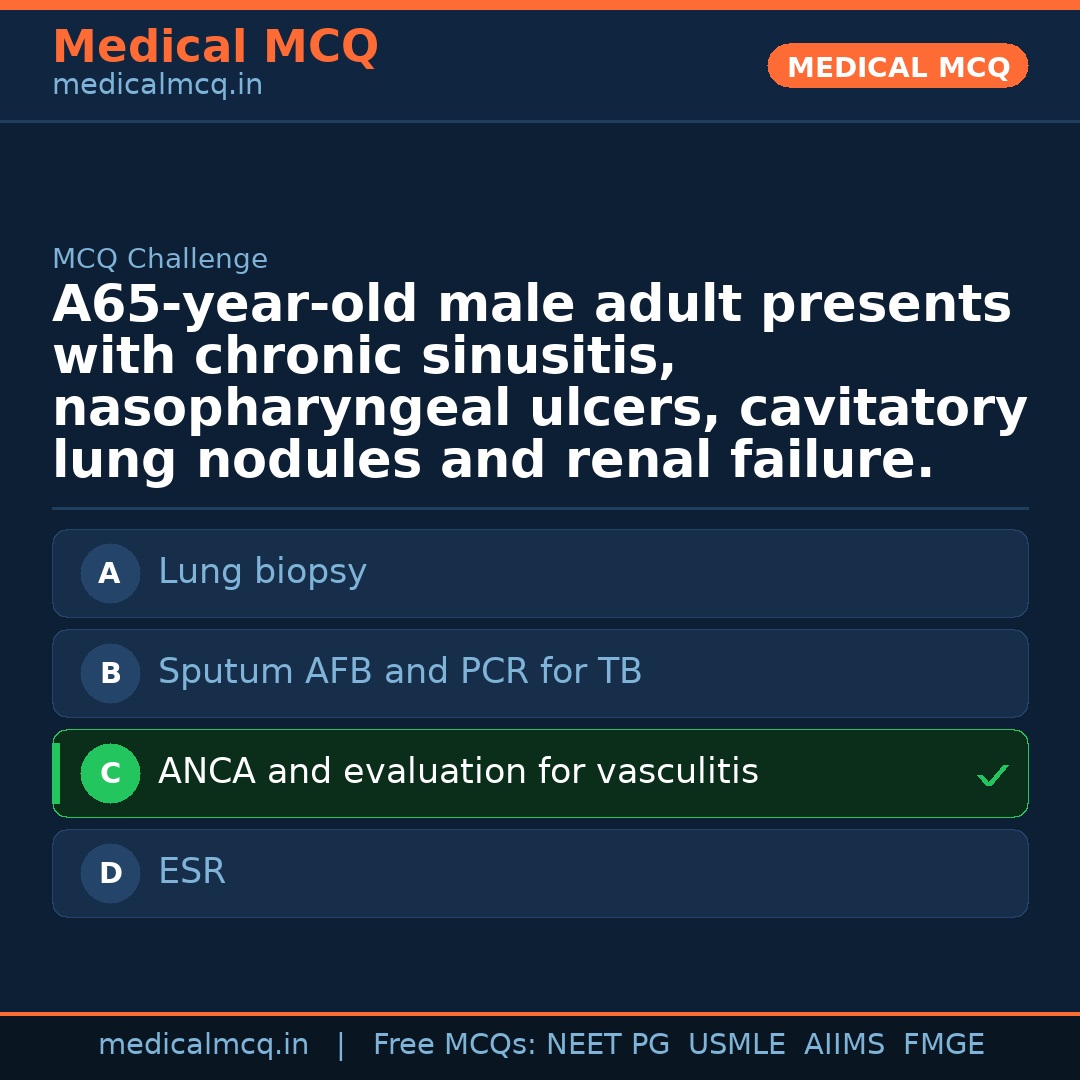This screenshot has height=1080, width=1080.
Task: Click "FMGE" in the footer
Action: point(943,1045)
